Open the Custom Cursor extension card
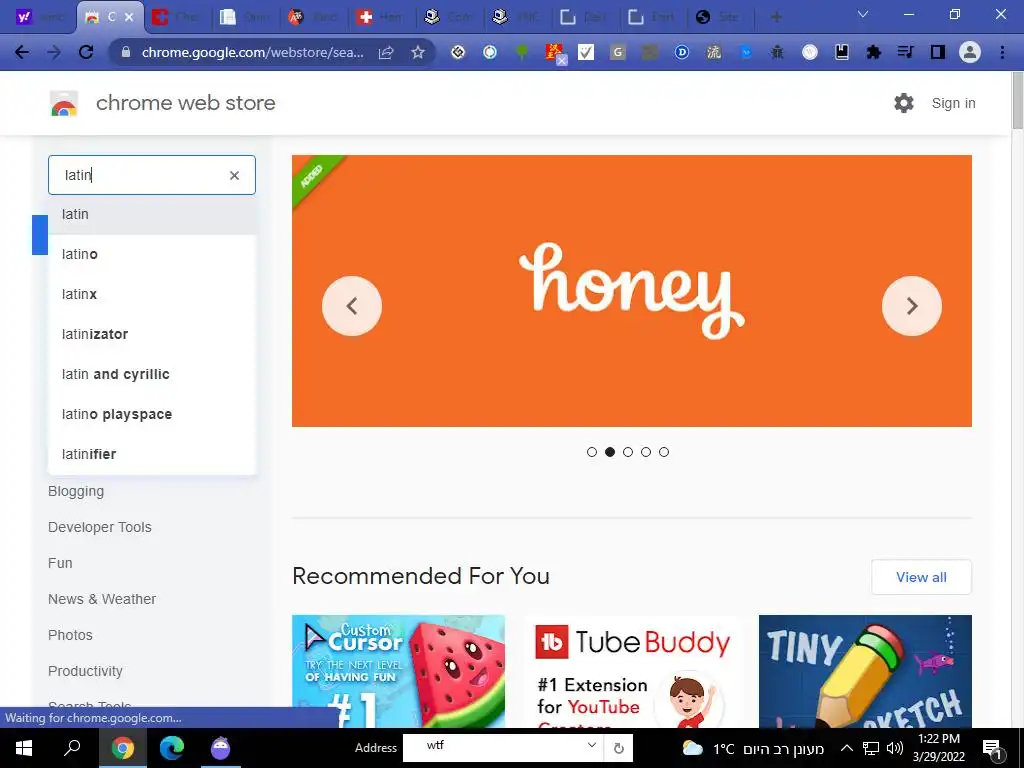The image size is (1024, 768). 398,671
